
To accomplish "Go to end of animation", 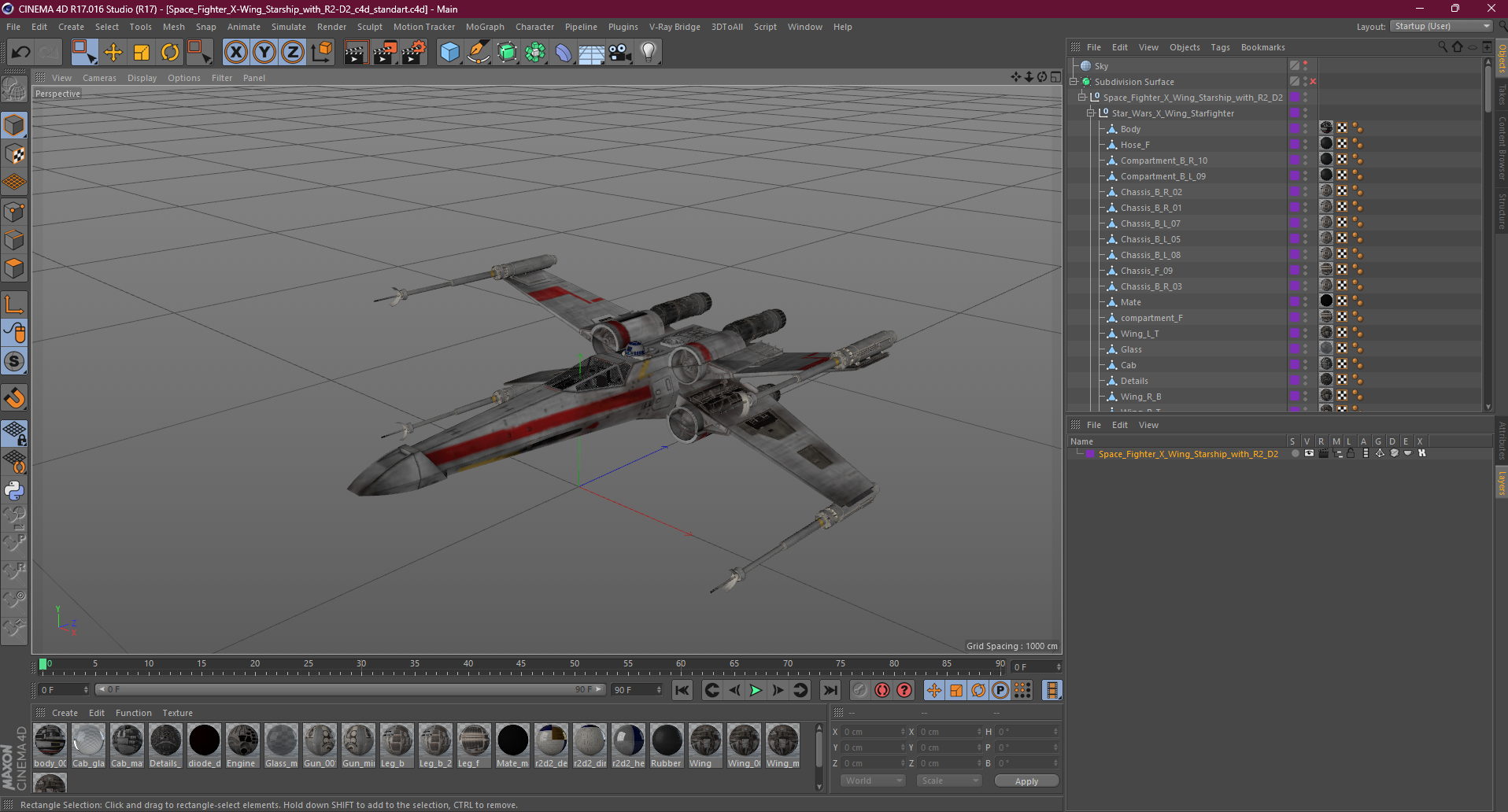I will pos(830,690).
